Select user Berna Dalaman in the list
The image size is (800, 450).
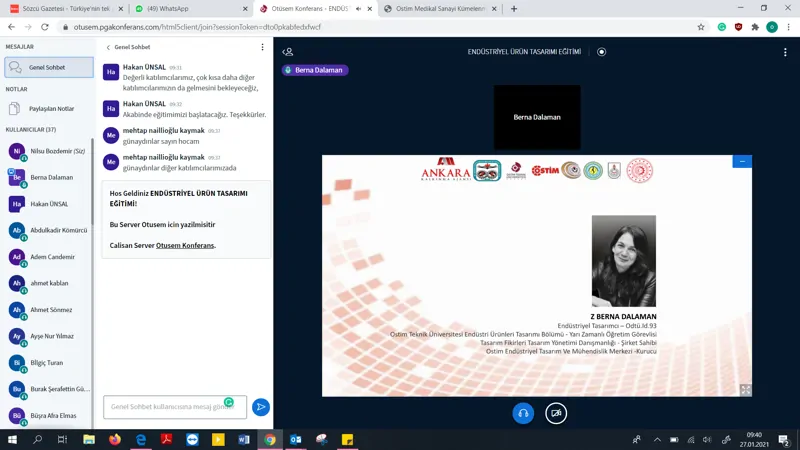click(x=49, y=178)
